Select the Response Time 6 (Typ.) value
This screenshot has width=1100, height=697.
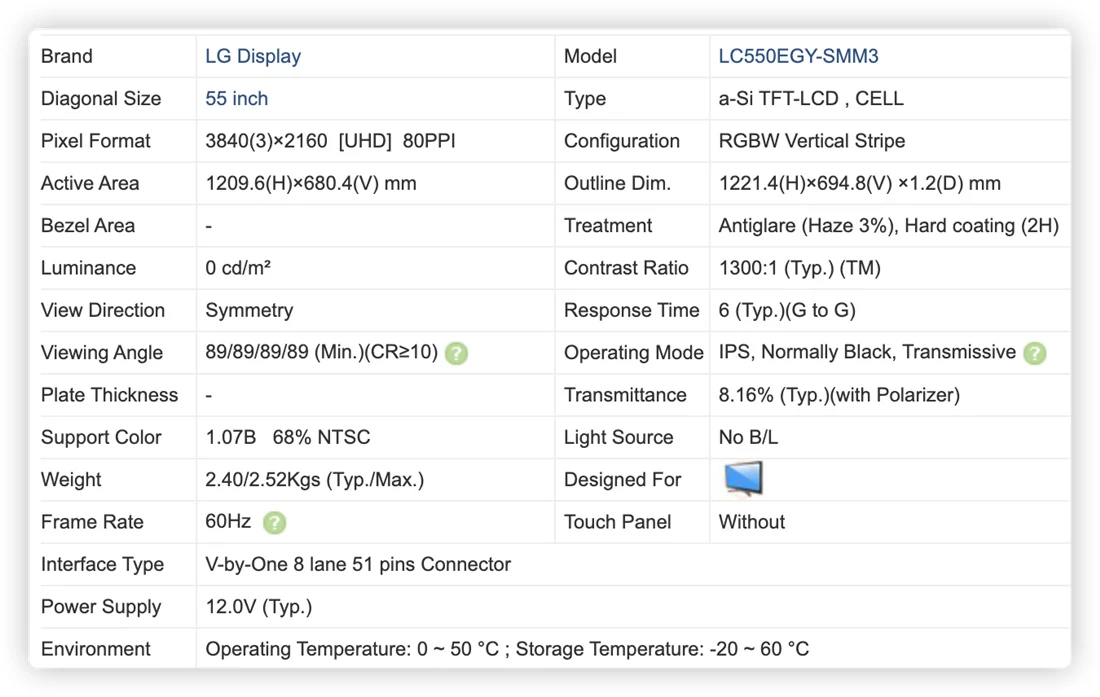pyautogui.click(x=786, y=310)
